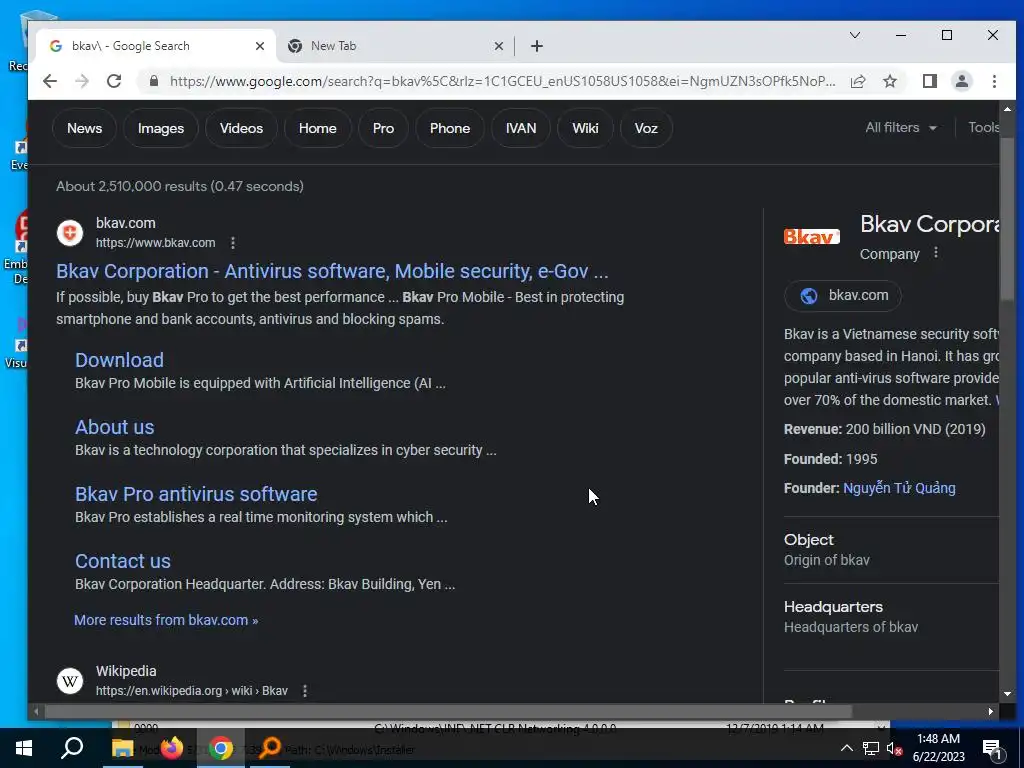Close the New Tab tab
Screen dimensions: 1024x768
(498, 46)
